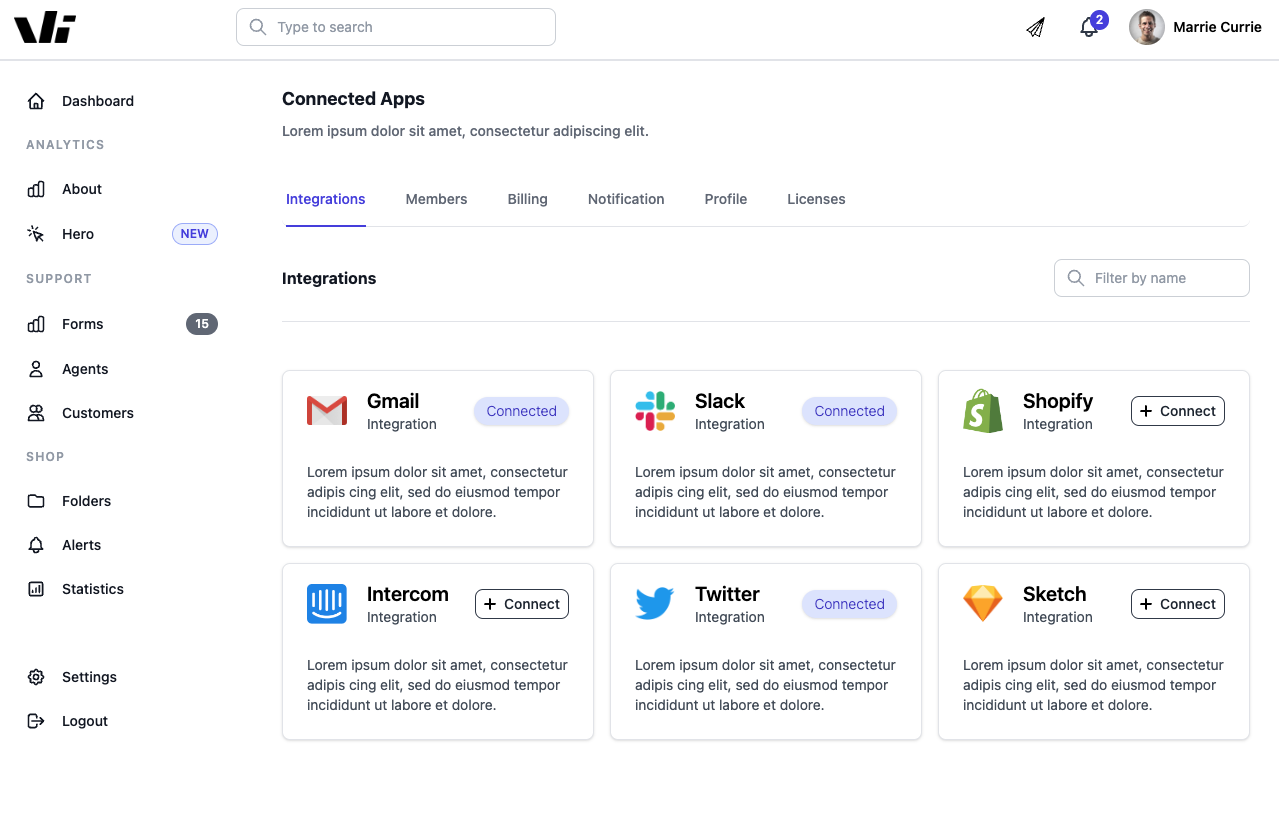Click the Gmail envelope logo

327,411
